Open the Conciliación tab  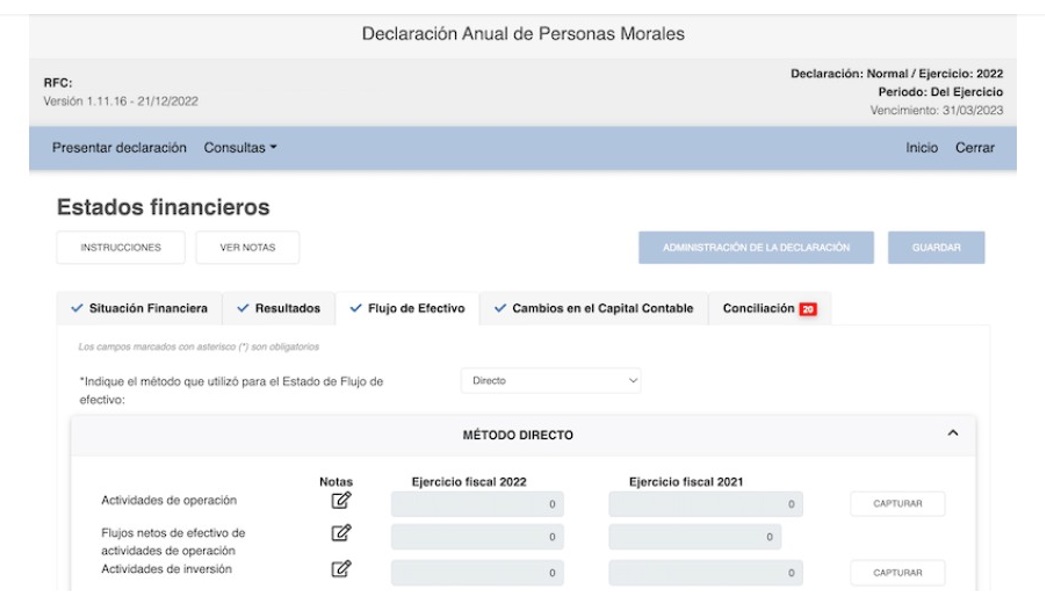pyautogui.click(x=758, y=309)
